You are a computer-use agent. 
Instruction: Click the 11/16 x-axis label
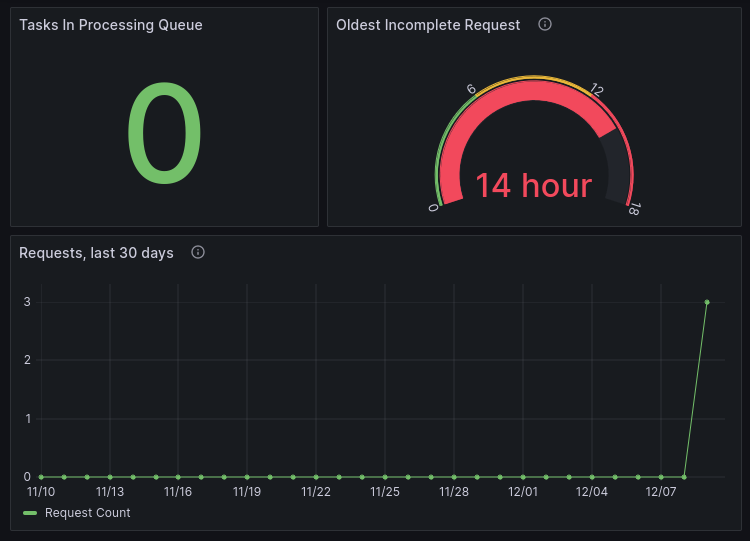[x=178, y=492]
